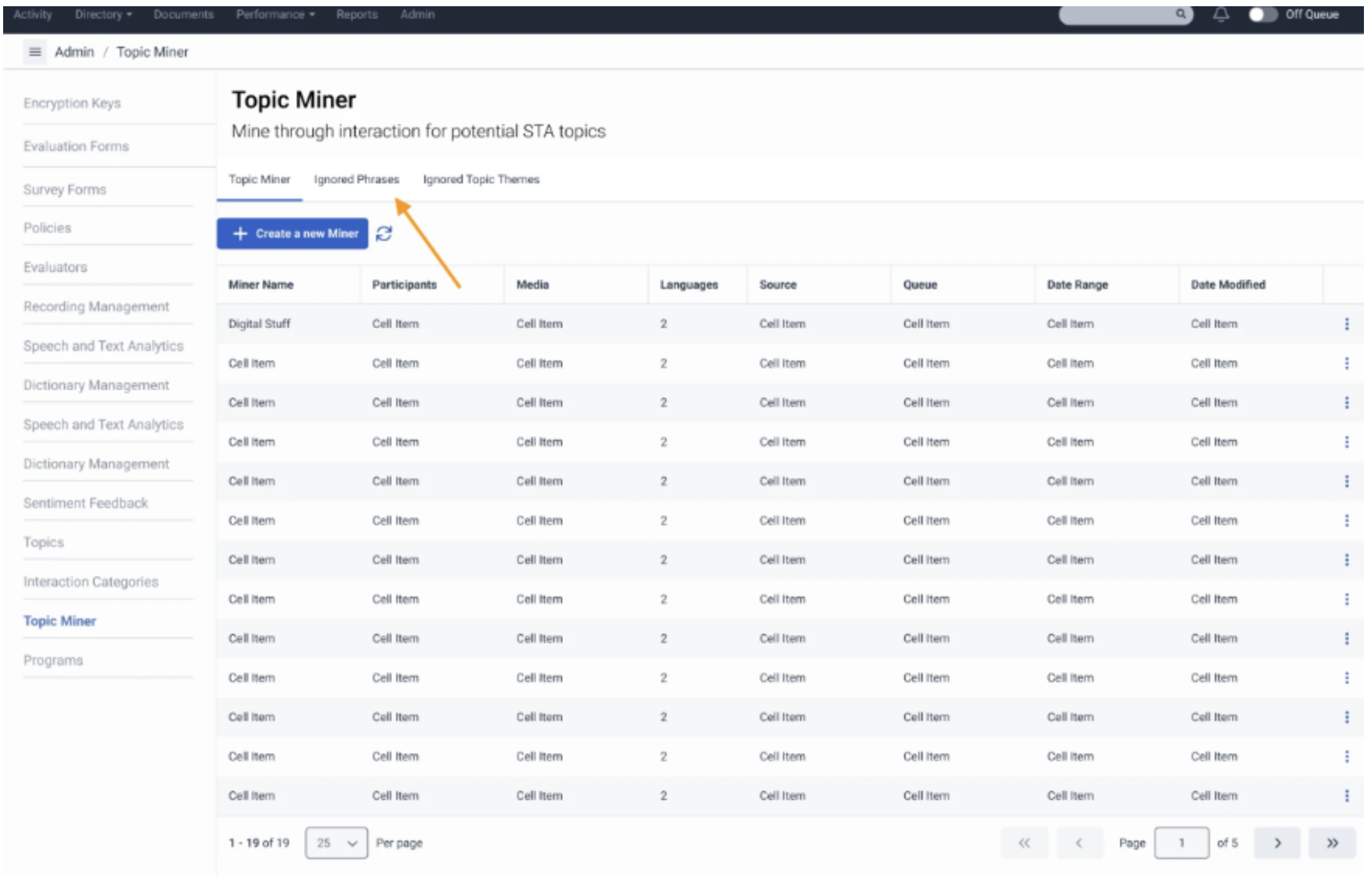Expand the Directory menu dropdown

103,14
